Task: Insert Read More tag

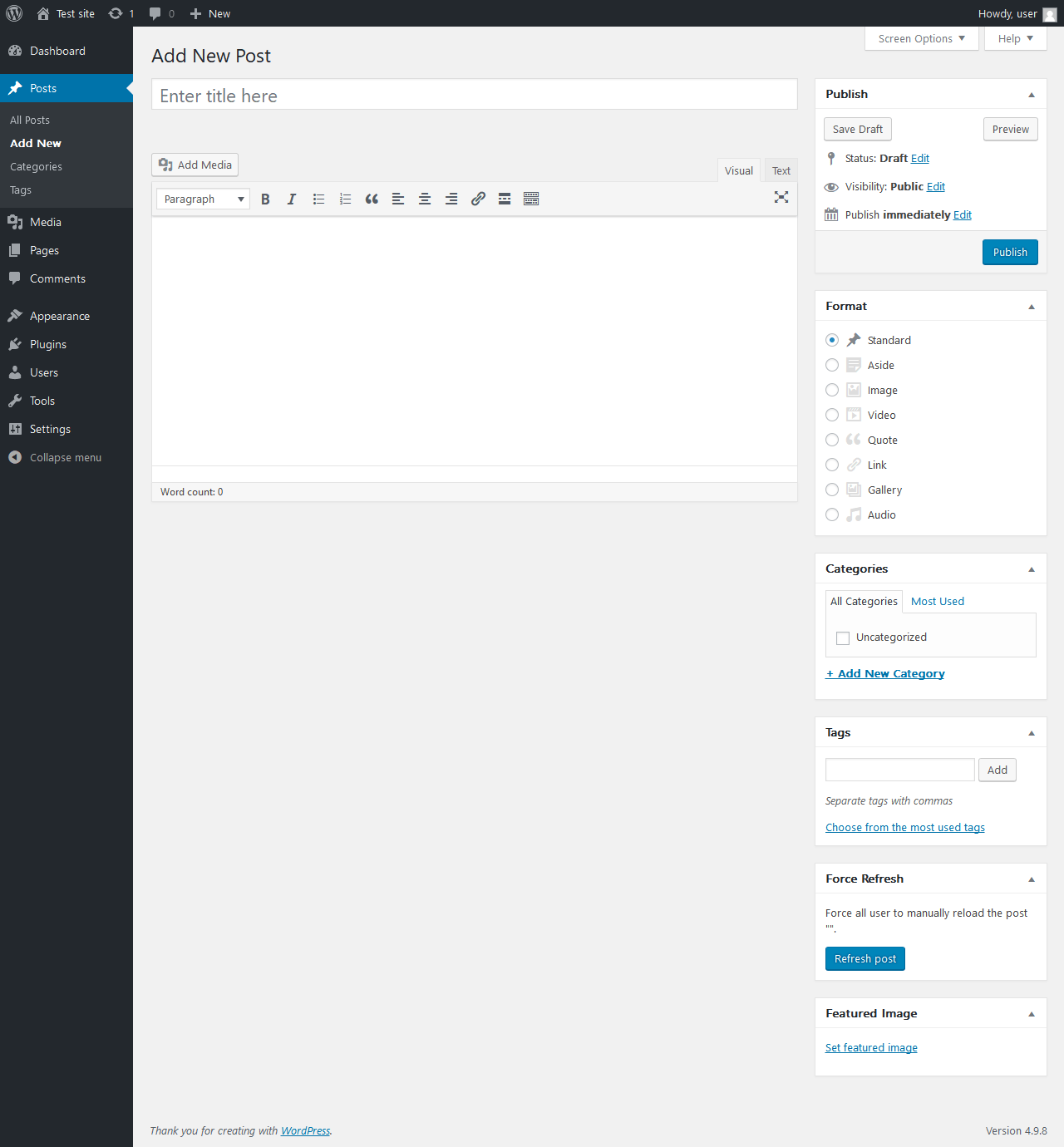Action: pos(505,199)
